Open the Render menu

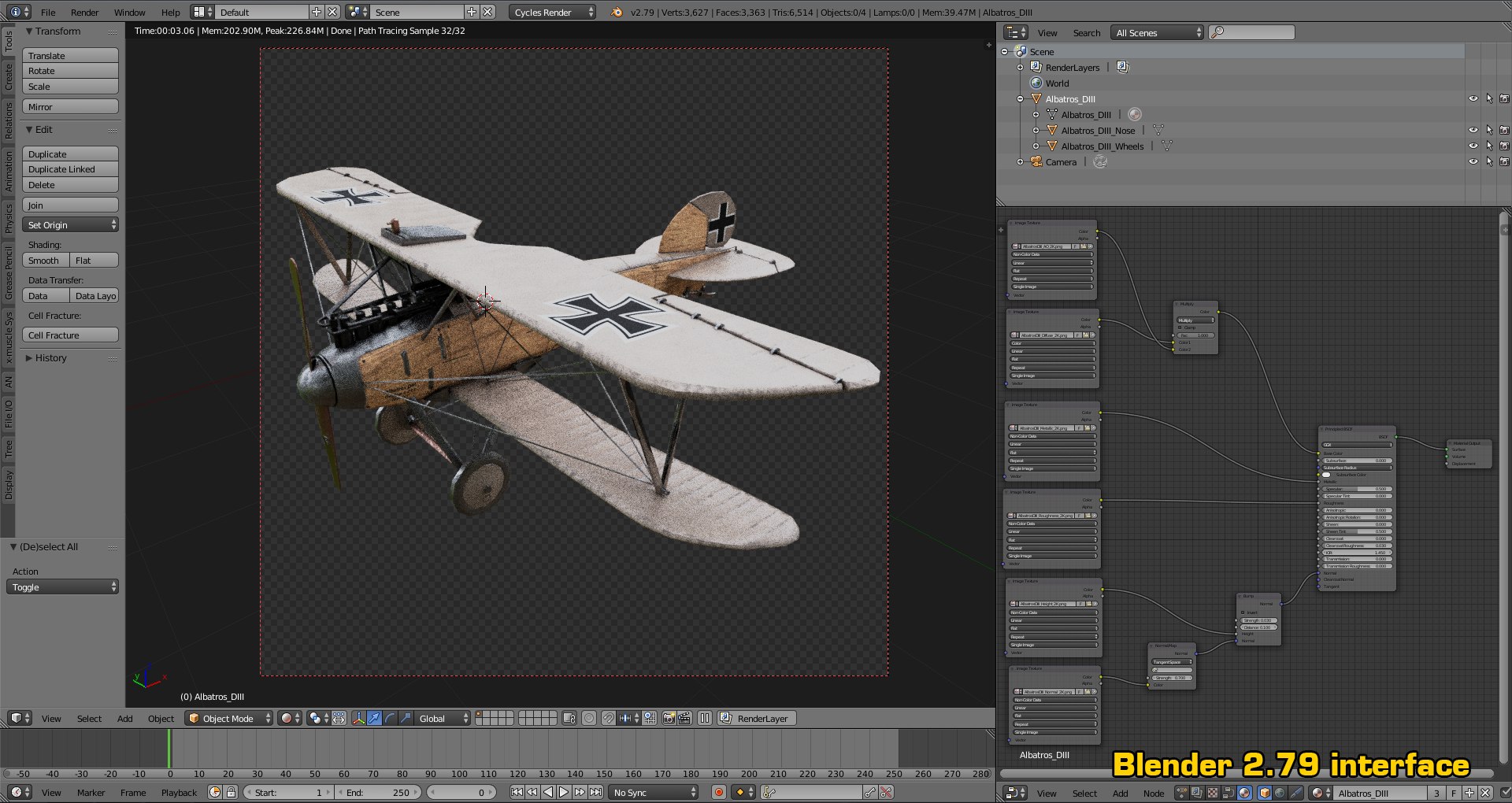tap(85, 12)
